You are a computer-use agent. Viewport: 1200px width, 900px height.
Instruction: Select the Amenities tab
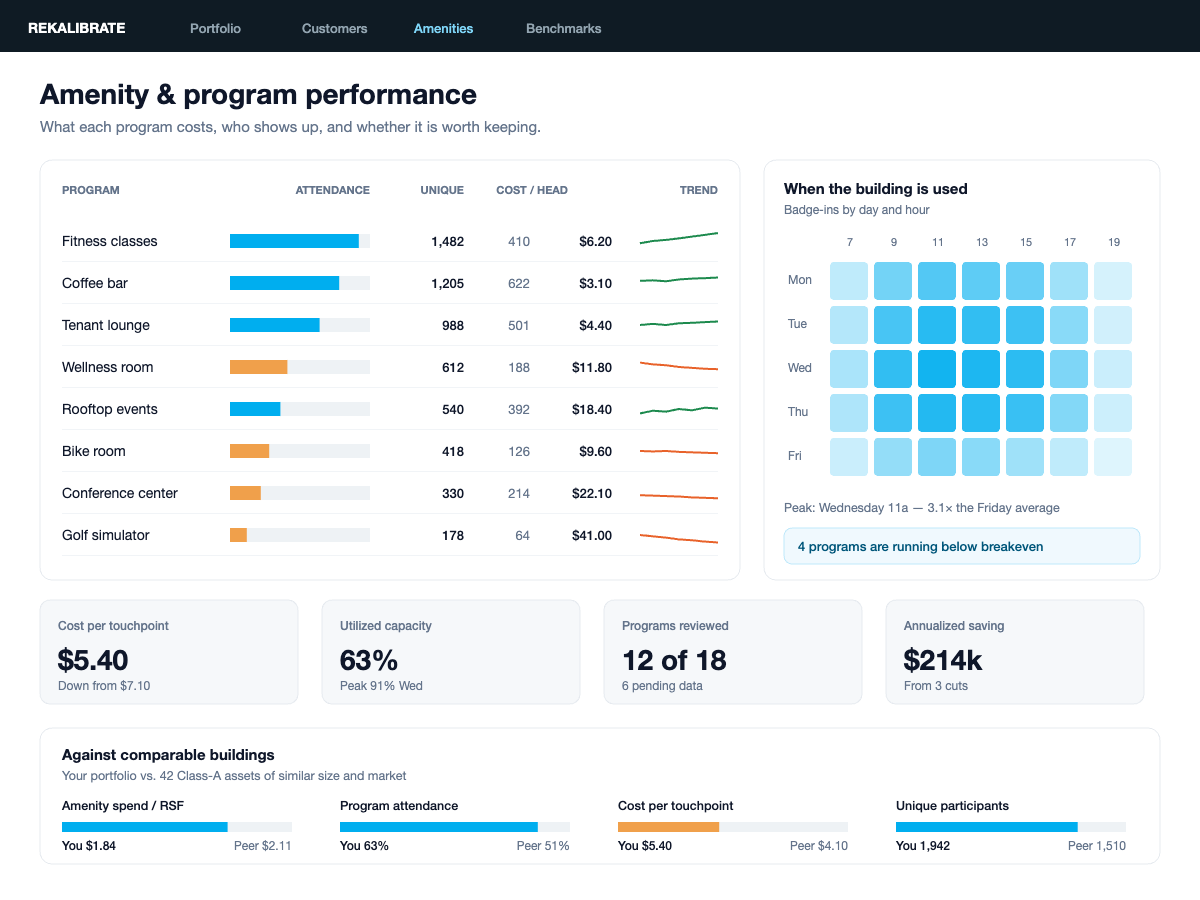tap(443, 28)
